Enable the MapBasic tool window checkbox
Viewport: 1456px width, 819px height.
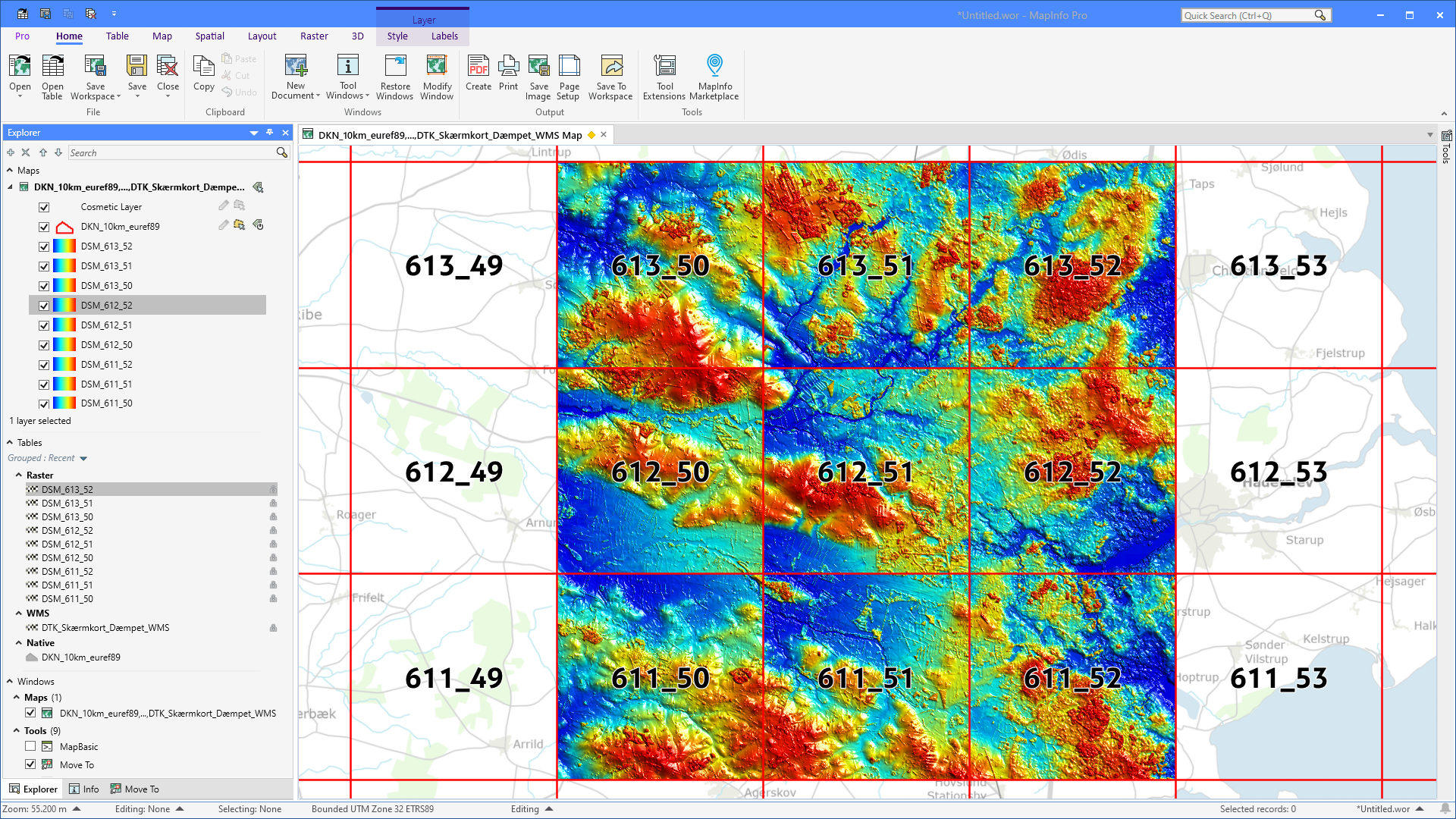tap(30, 746)
